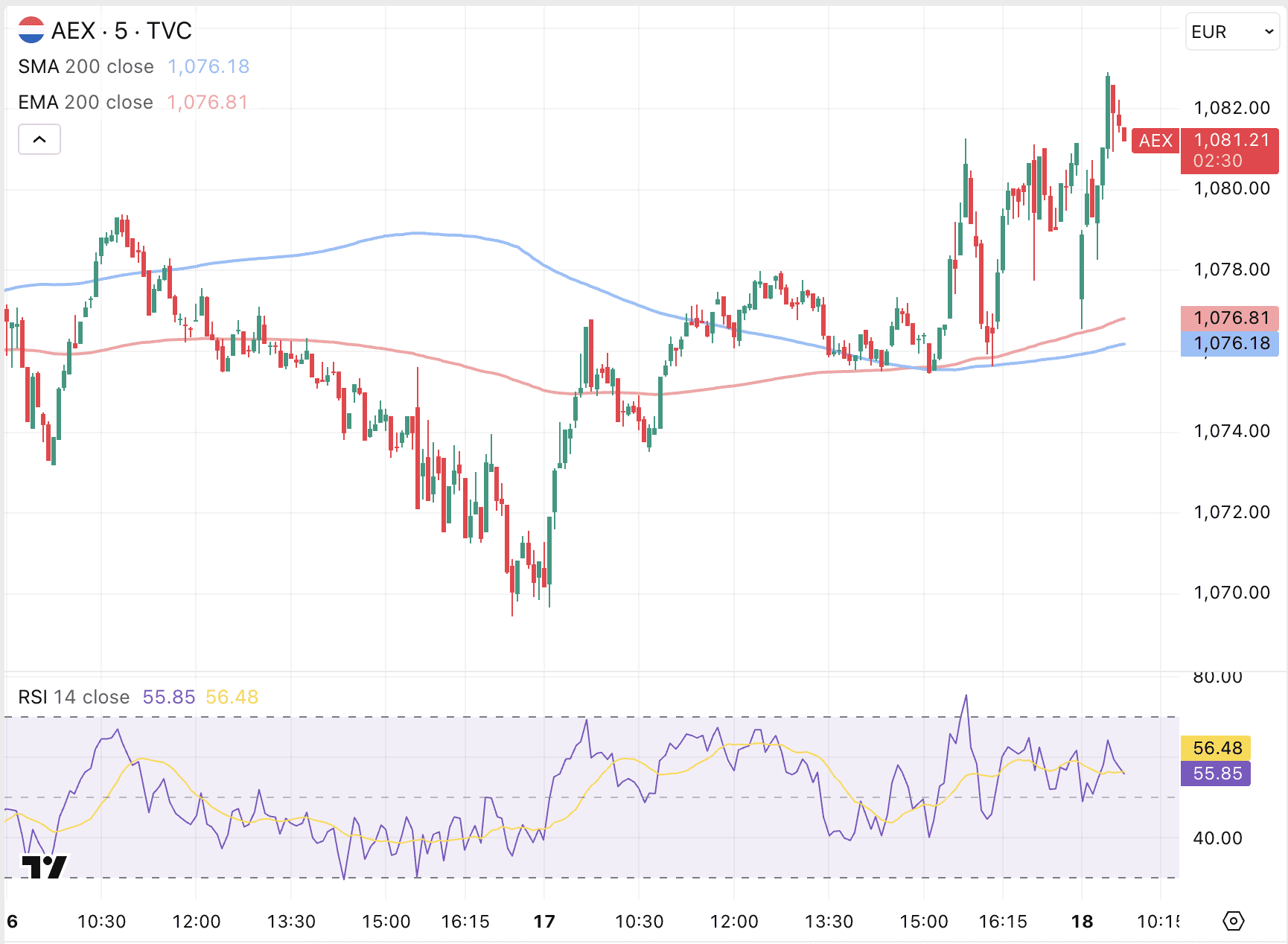The height and width of the screenshot is (944, 1288).
Task: Click the date marker 18 on time axis
Action: click(1082, 922)
